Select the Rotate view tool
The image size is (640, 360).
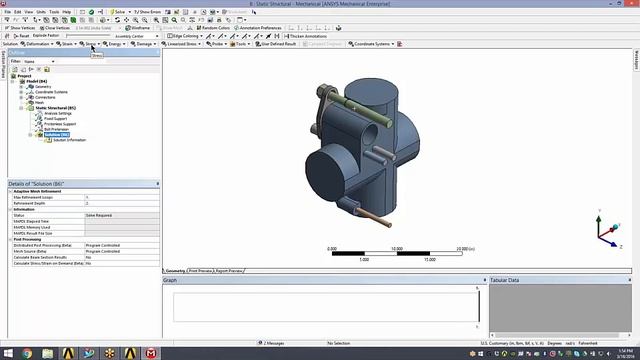pos(117,20)
